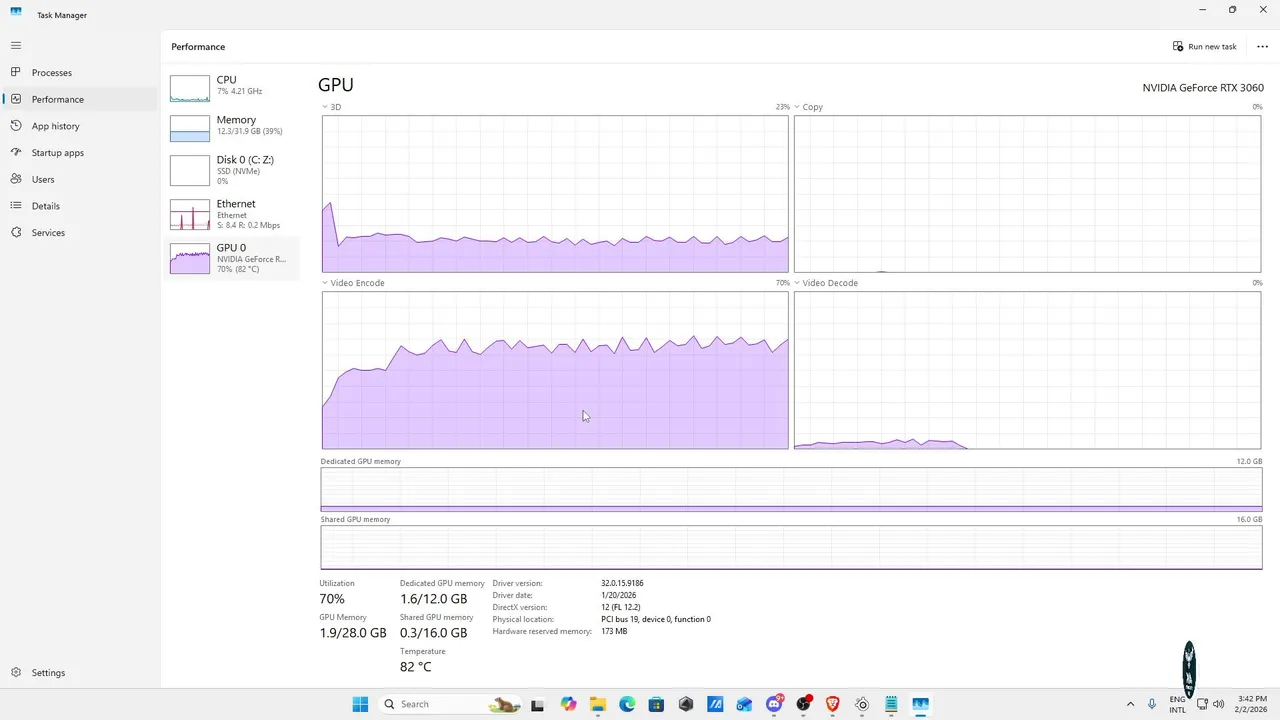Launch Copilot from the taskbar
The height and width of the screenshot is (720, 1280).
pos(568,704)
